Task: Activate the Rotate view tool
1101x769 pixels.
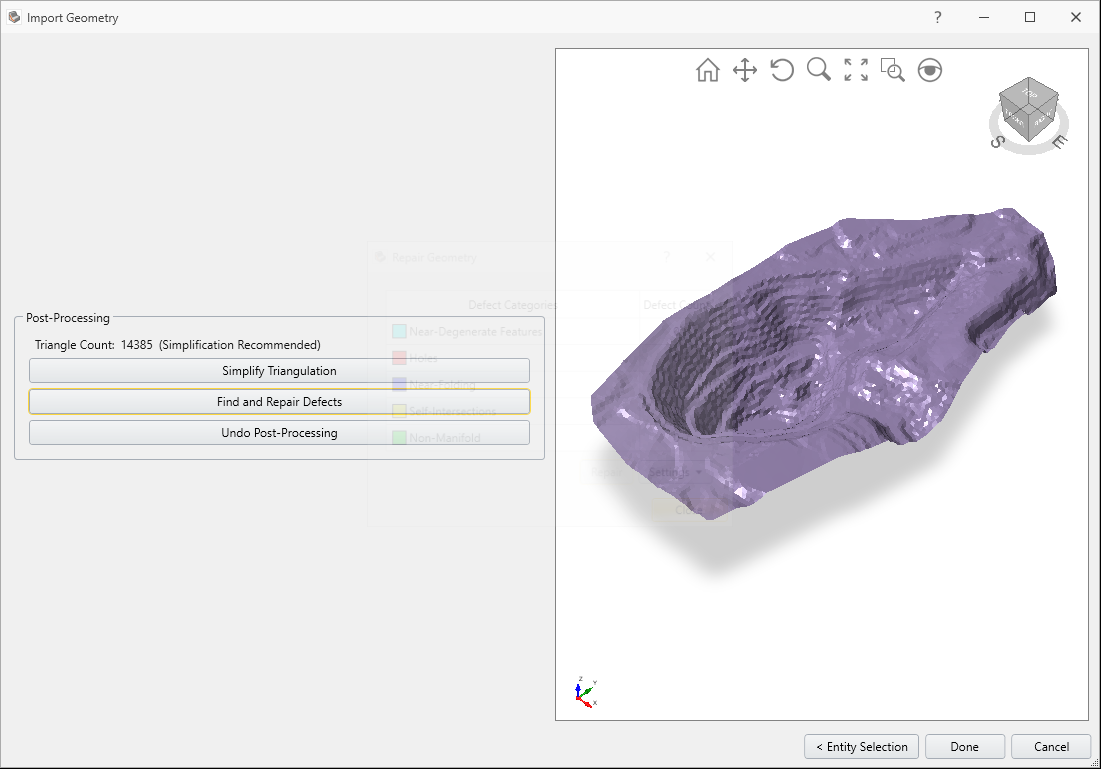Action: 782,70
